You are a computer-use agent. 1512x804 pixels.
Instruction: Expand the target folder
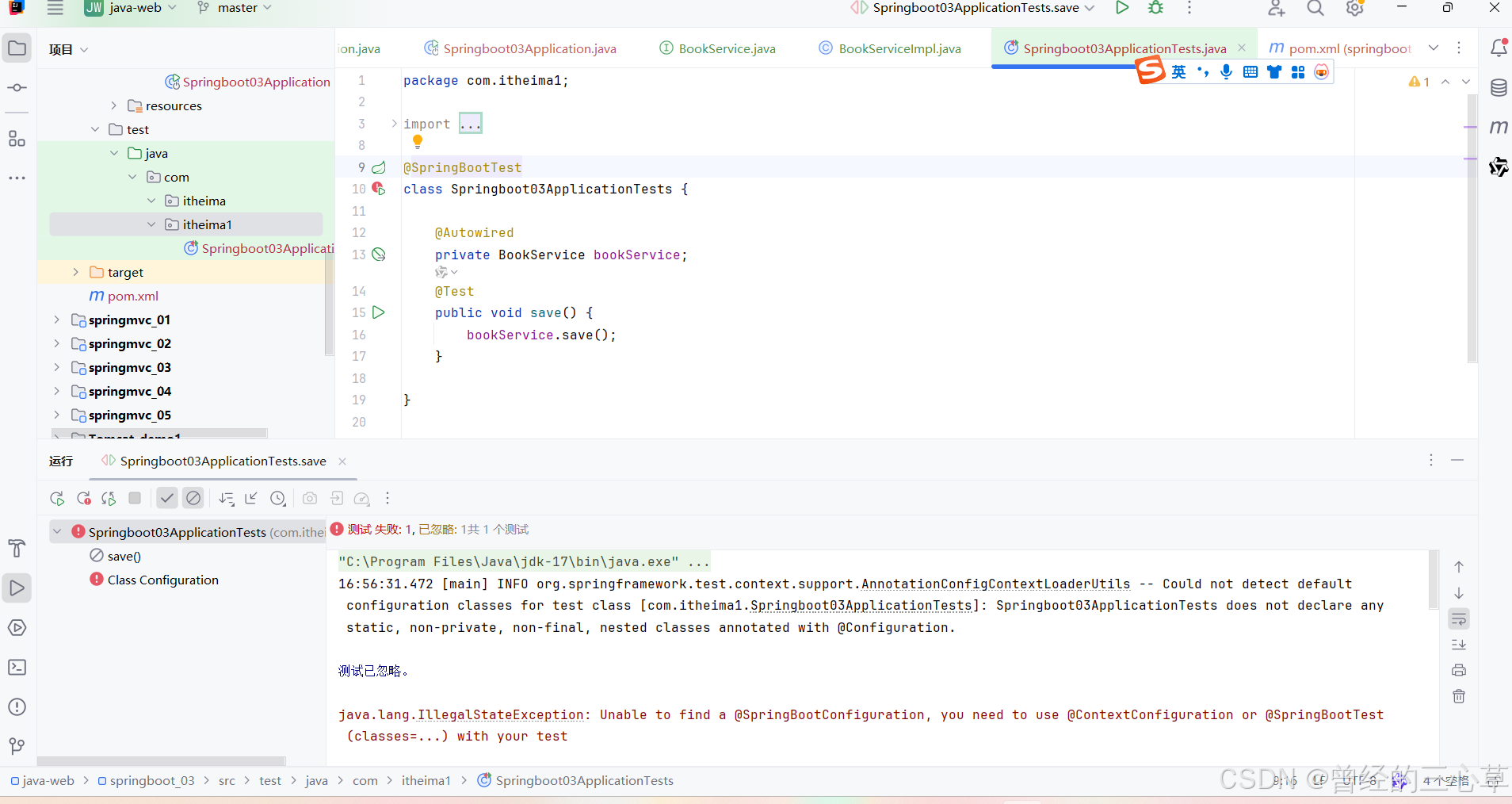coord(75,272)
